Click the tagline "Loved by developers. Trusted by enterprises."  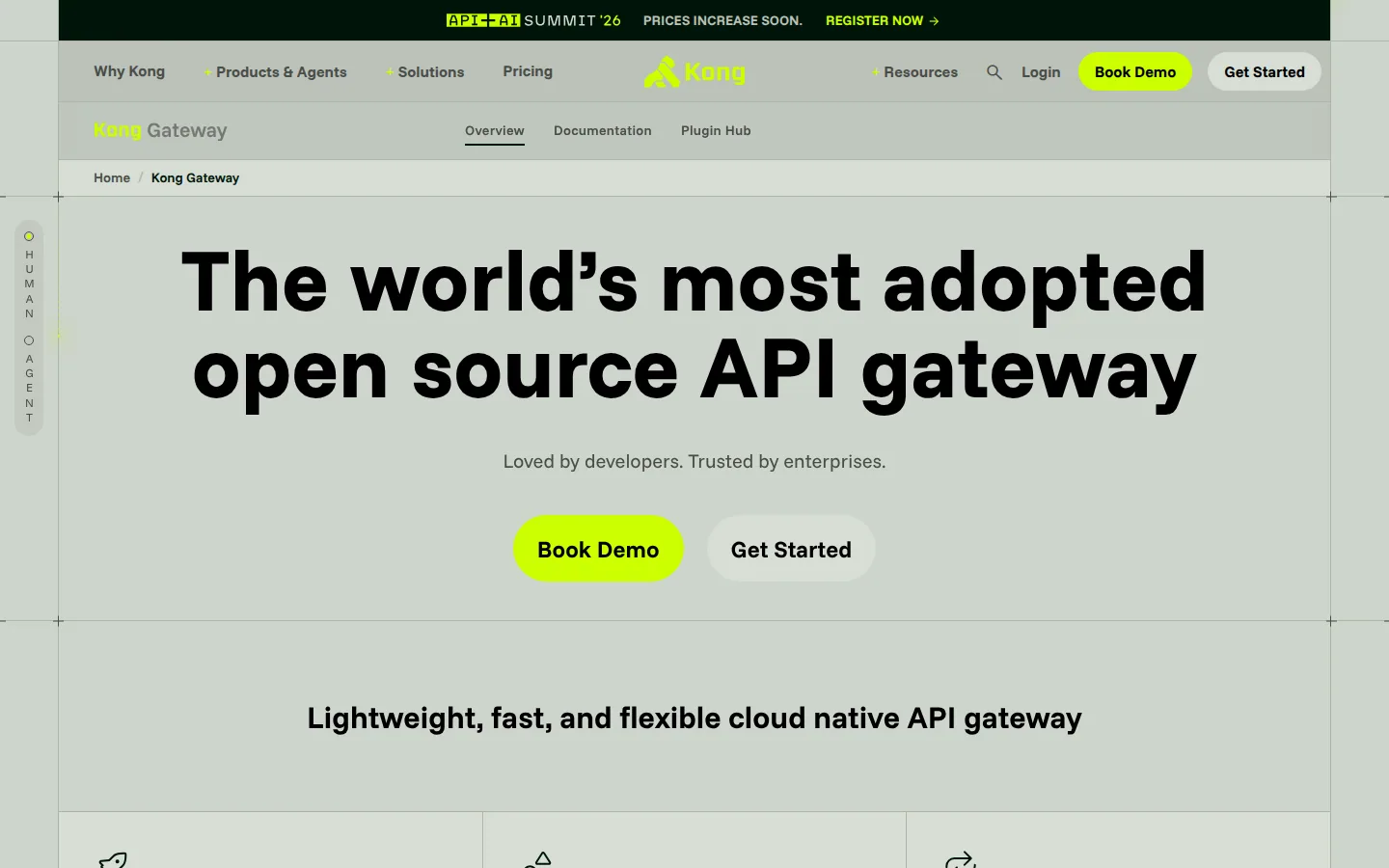694,462
